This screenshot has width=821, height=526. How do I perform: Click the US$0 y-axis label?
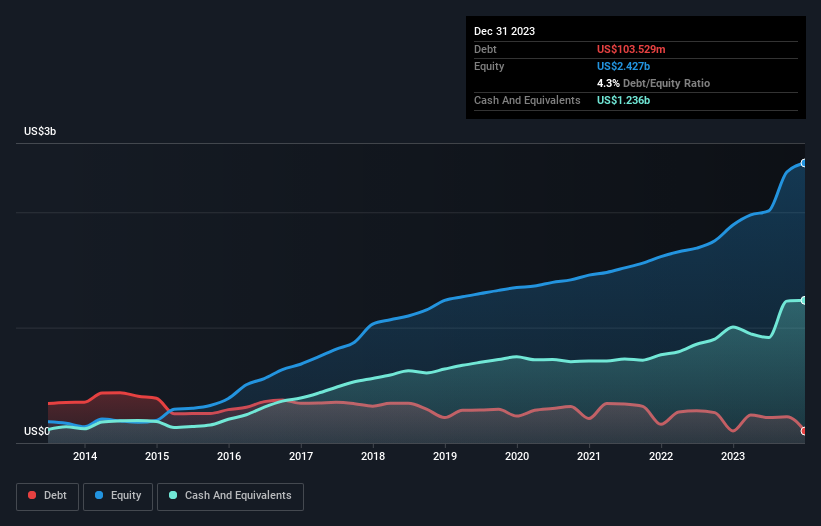pyautogui.click(x=37, y=431)
